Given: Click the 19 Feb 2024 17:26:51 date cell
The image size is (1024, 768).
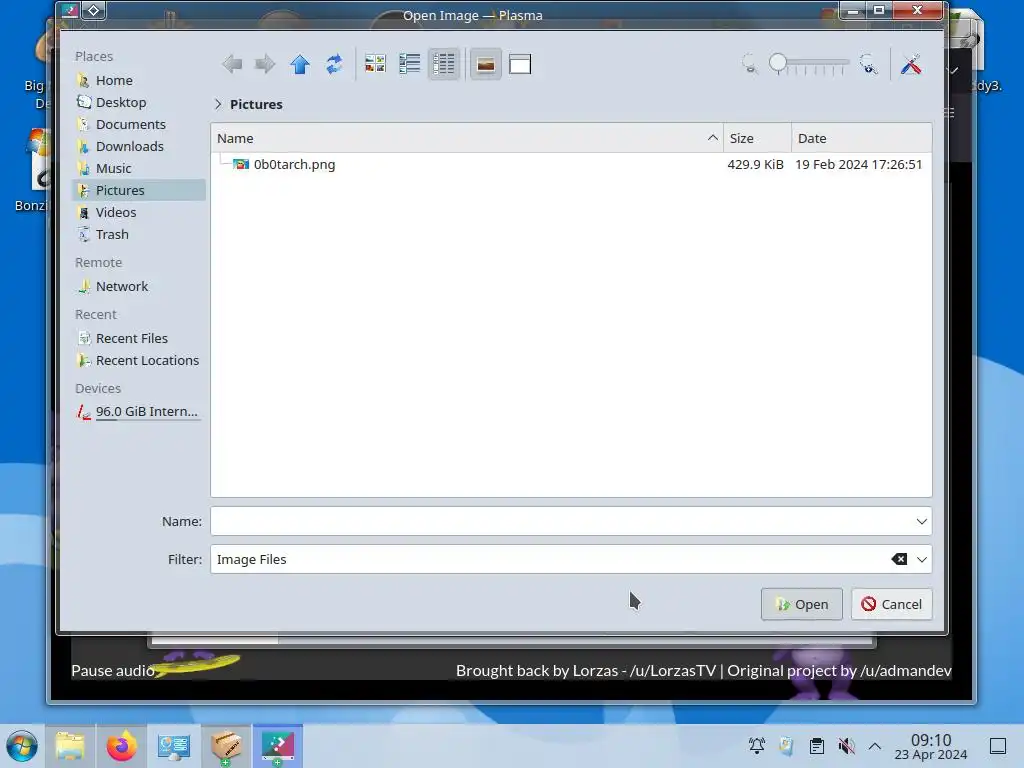Looking at the screenshot, I should pyautogui.click(x=859, y=165).
